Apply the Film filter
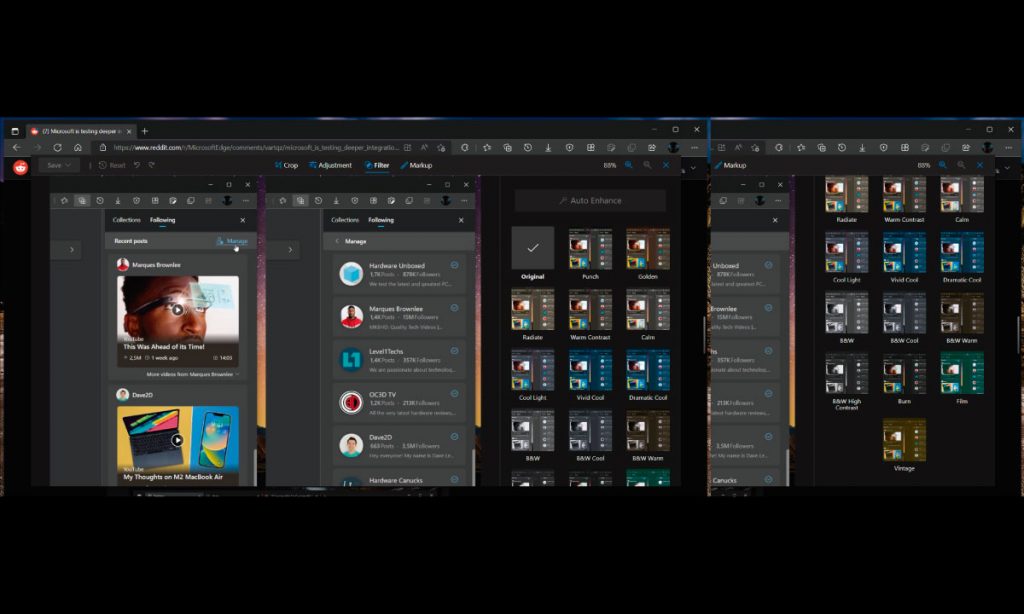 pyautogui.click(x=962, y=374)
